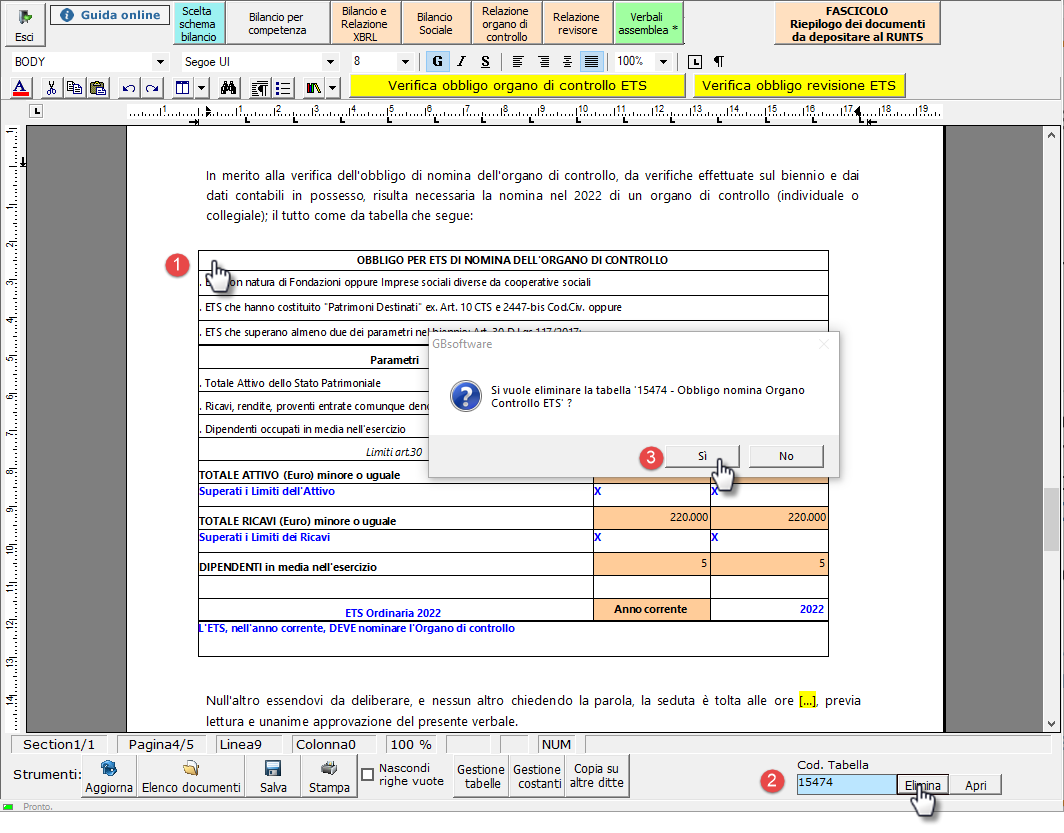1064x833 pixels.
Task: Click the paragraph numbering icon
Action: [x=259, y=88]
